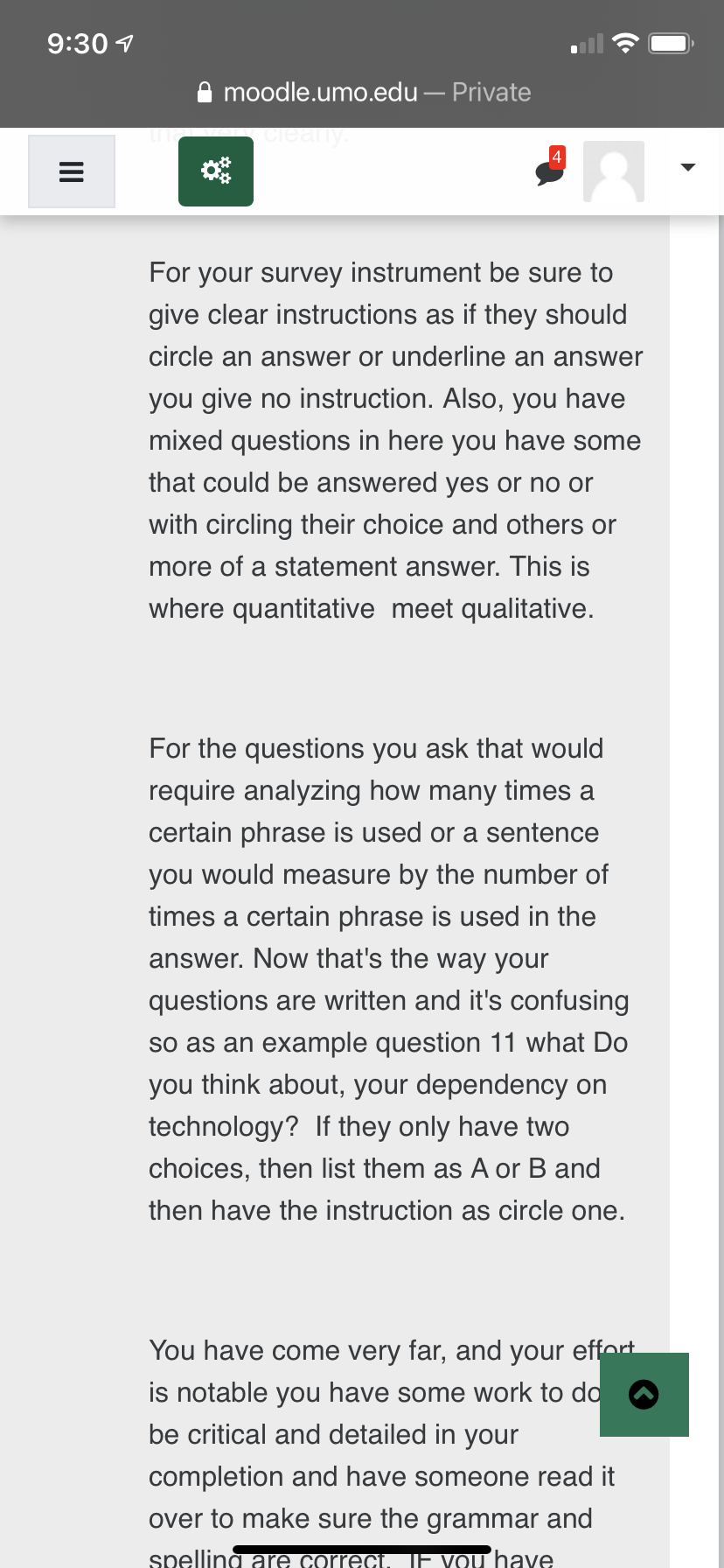Click the user profile avatar picture
The height and width of the screenshot is (1568, 724).
pyautogui.click(x=614, y=171)
